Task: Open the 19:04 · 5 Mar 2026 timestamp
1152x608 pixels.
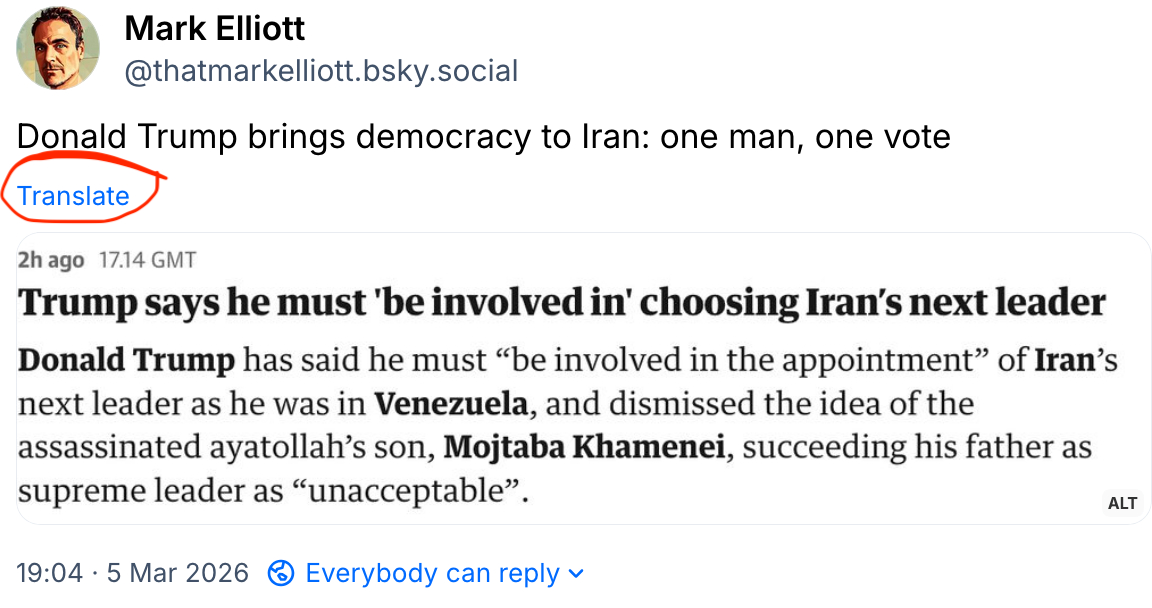Action: 133,573
